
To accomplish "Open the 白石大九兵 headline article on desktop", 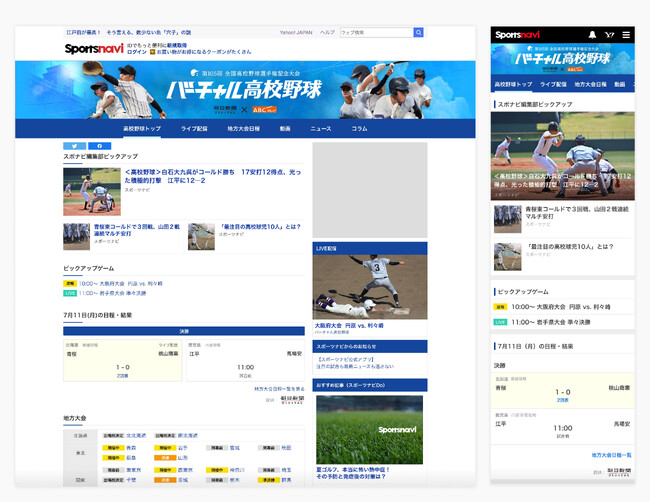I will (213, 174).
